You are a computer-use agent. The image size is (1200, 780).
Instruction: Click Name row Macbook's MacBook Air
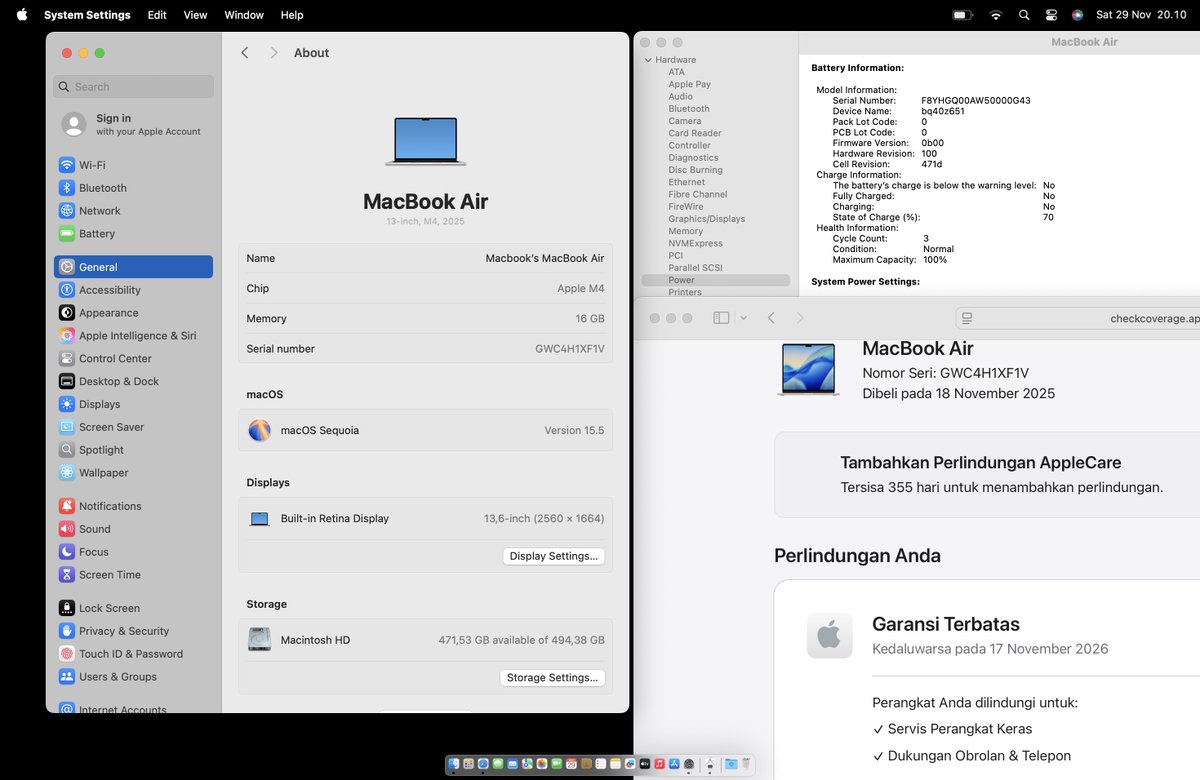tap(425, 258)
